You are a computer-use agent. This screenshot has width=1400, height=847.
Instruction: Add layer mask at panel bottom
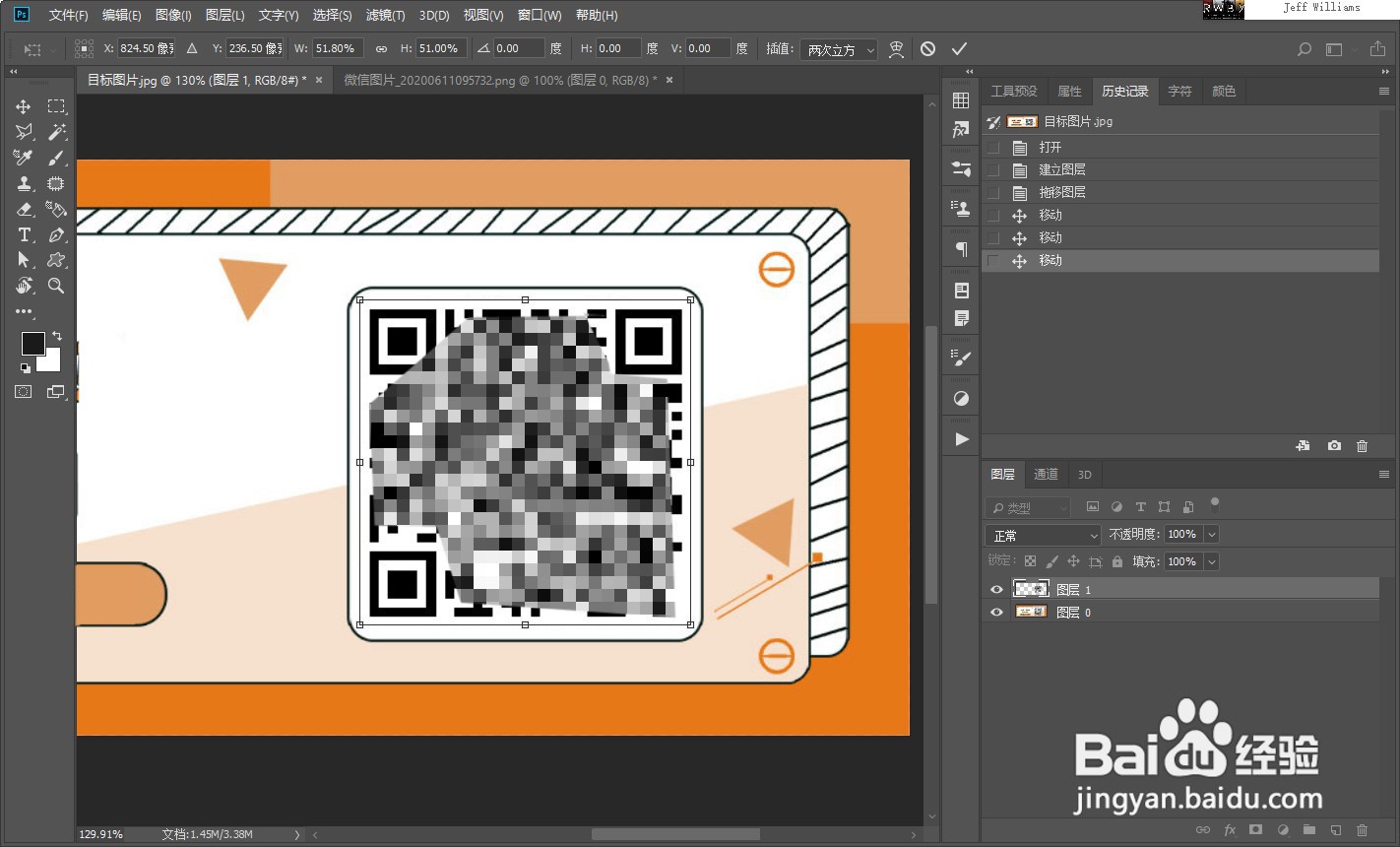pyautogui.click(x=1256, y=830)
